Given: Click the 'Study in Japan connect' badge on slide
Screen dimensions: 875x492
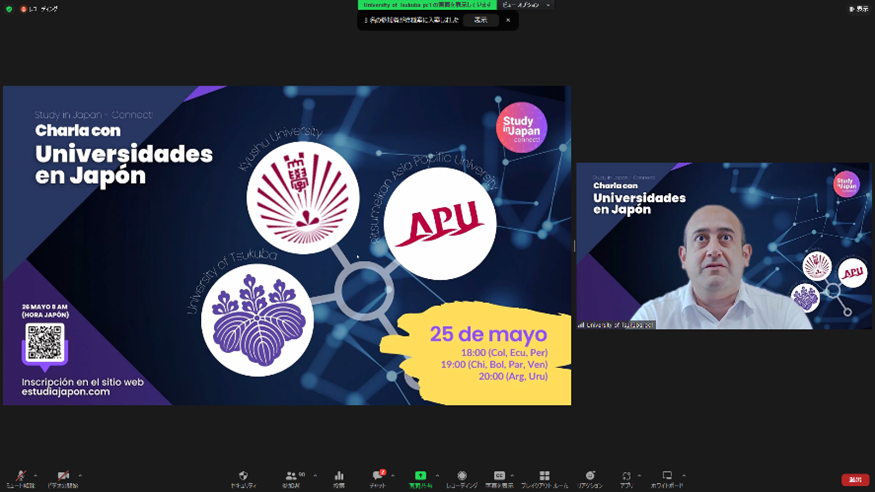Looking at the screenshot, I should click(x=521, y=127).
